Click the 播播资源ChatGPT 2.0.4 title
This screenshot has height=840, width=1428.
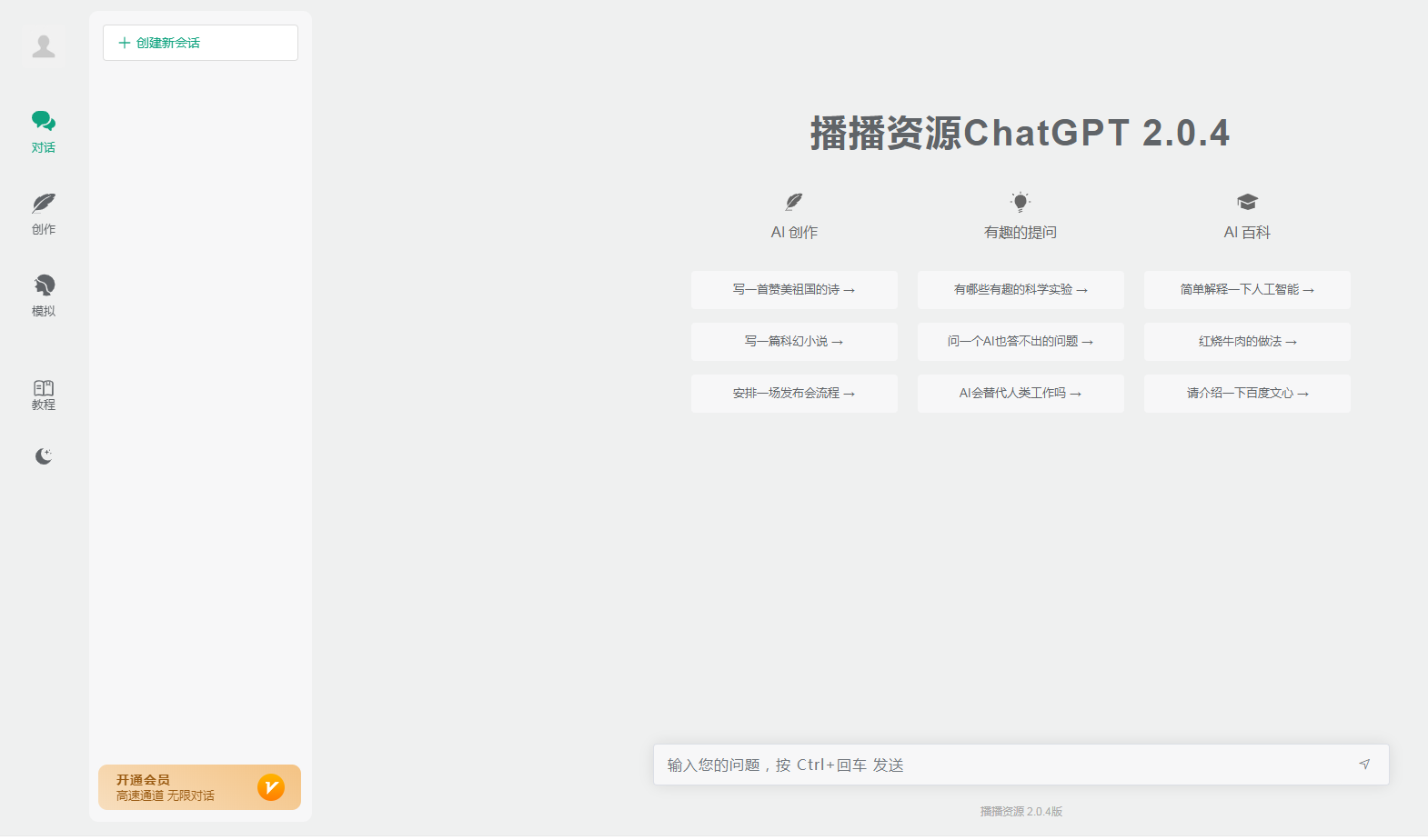pyautogui.click(x=1021, y=133)
